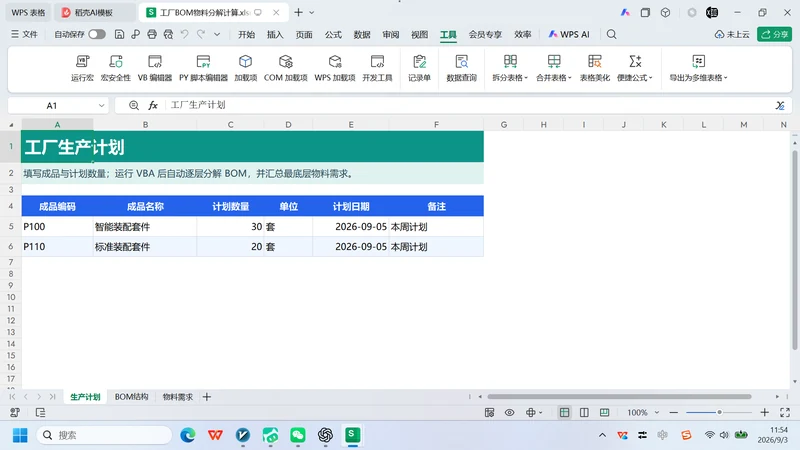Adjust the zoom slider handle

pyautogui.click(x=719, y=412)
